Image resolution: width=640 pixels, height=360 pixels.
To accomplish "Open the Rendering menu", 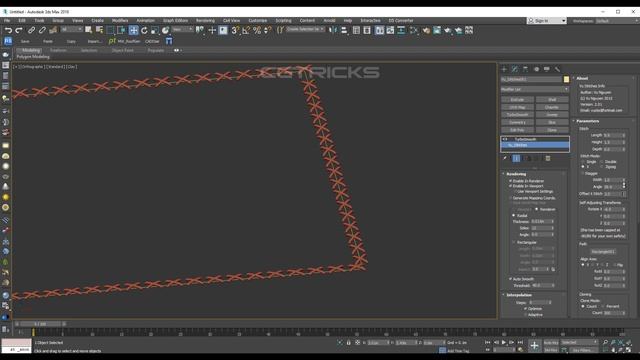I will pyautogui.click(x=205, y=20).
